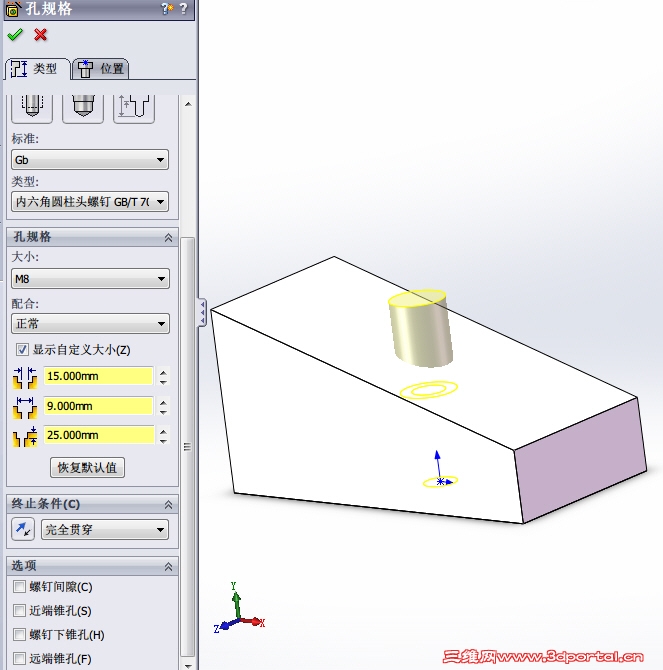The width and height of the screenshot is (663, 670).
Task: Open the M8 size dropdown
Action: [x=90, y=279]
